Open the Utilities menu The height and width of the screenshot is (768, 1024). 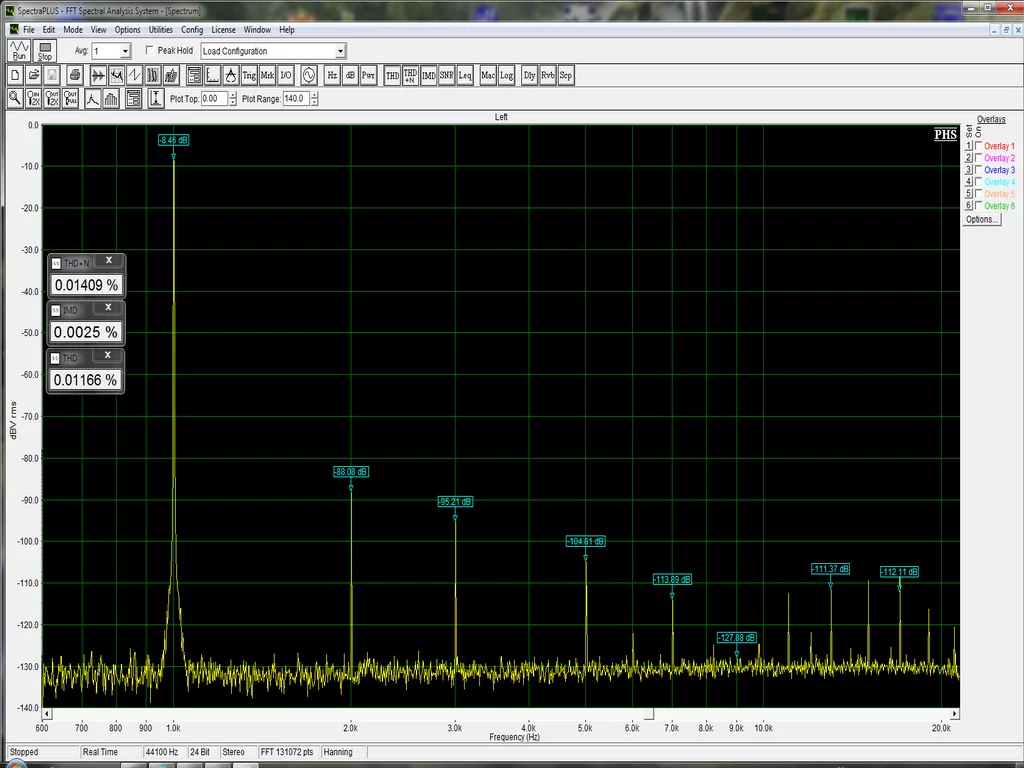point(160,30)
